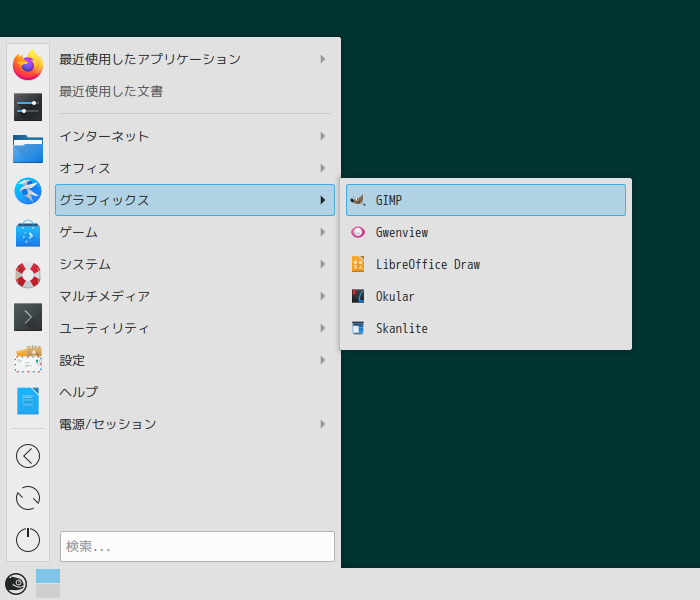The image size is (700, 600).
Task: Click the orange LibreOffice Draw icon
Action: tap(358, 264)
